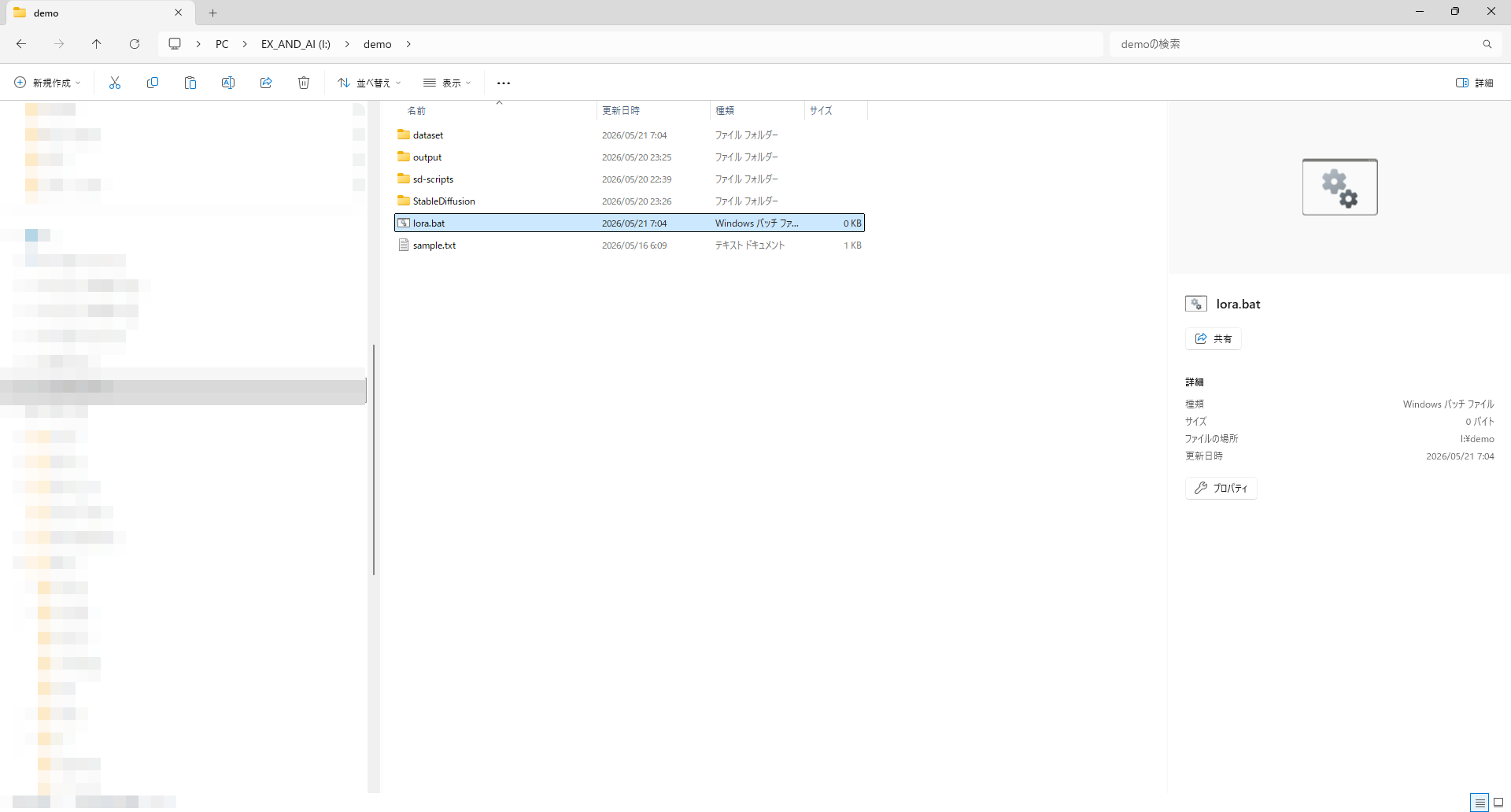Sort by 名前 column header

coord(416,111)
